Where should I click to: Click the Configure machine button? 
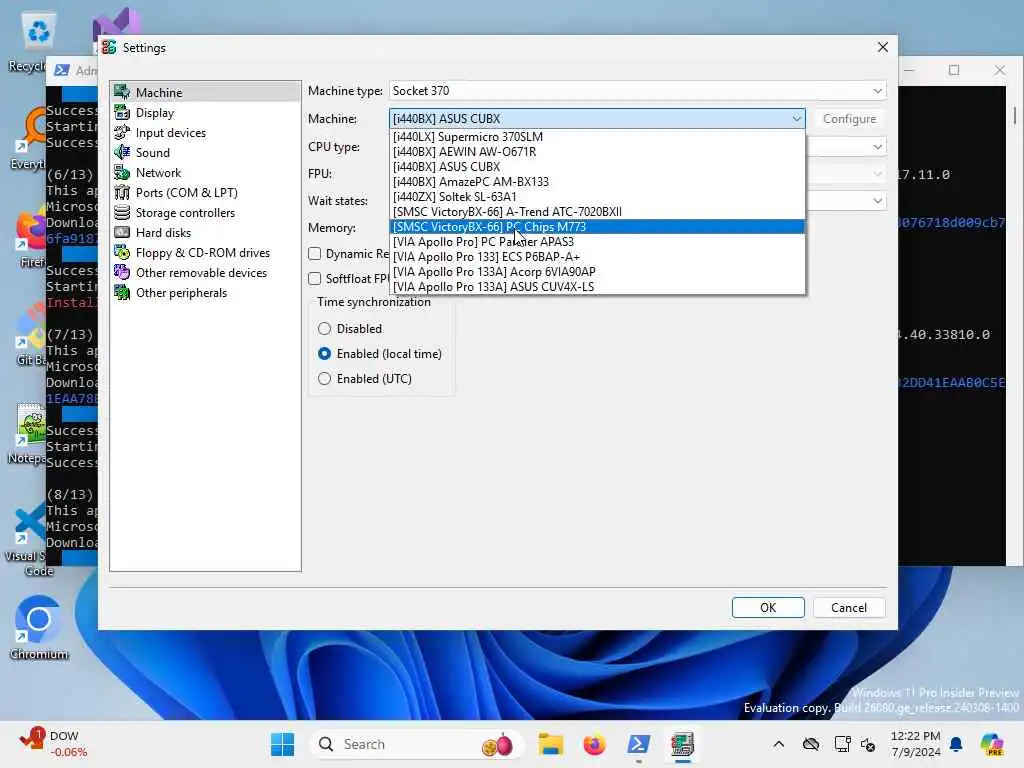tap(849, 119)
